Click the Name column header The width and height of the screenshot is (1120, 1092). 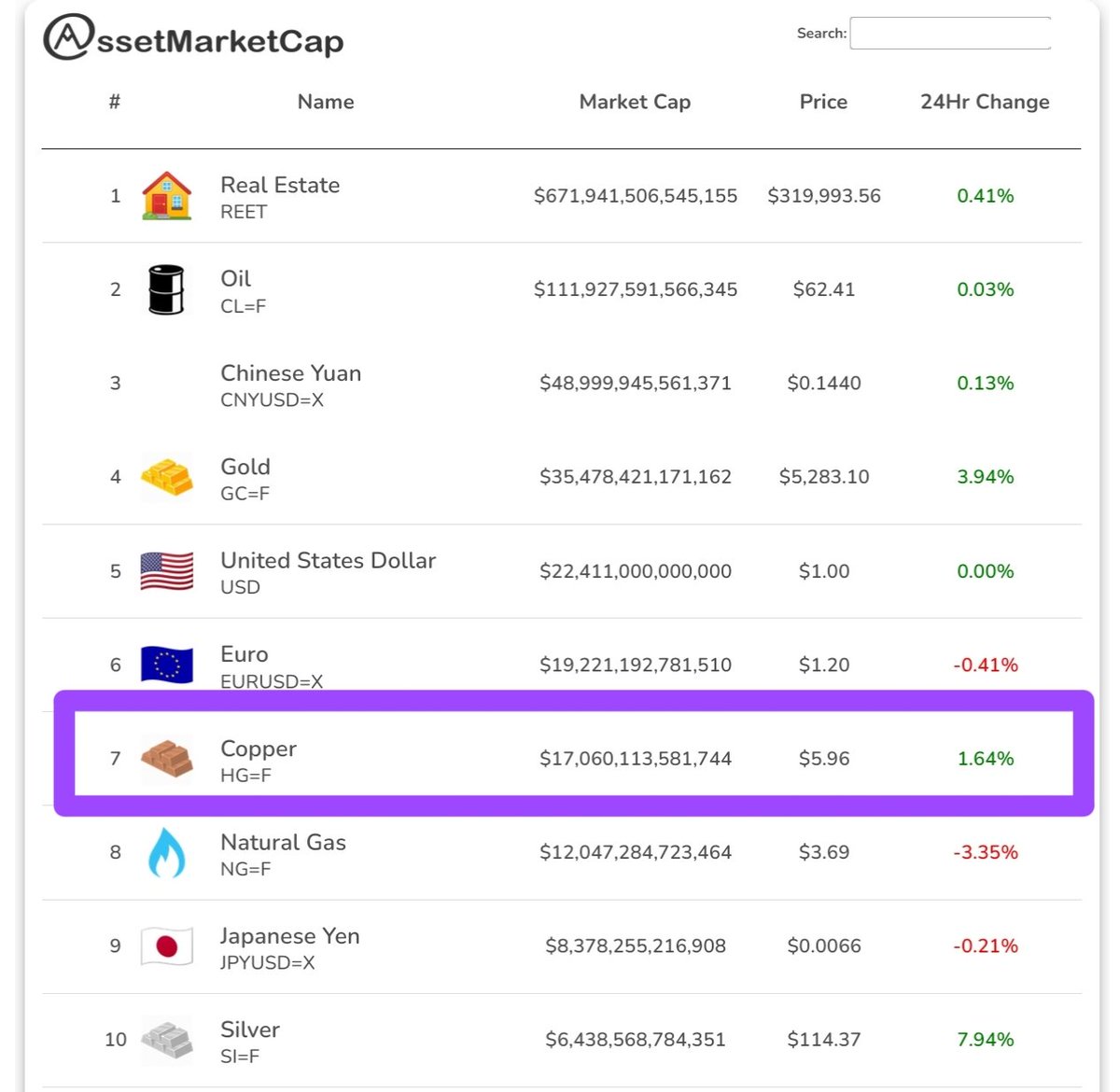tap(325, 102)
